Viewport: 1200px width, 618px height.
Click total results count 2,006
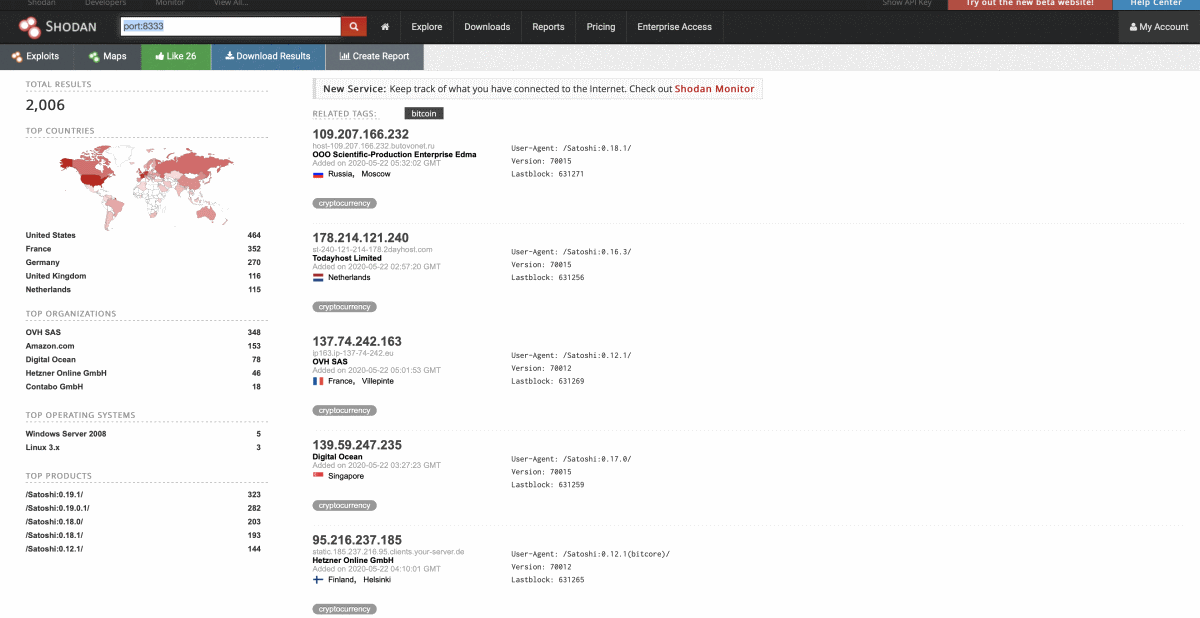tap(46, 105)
